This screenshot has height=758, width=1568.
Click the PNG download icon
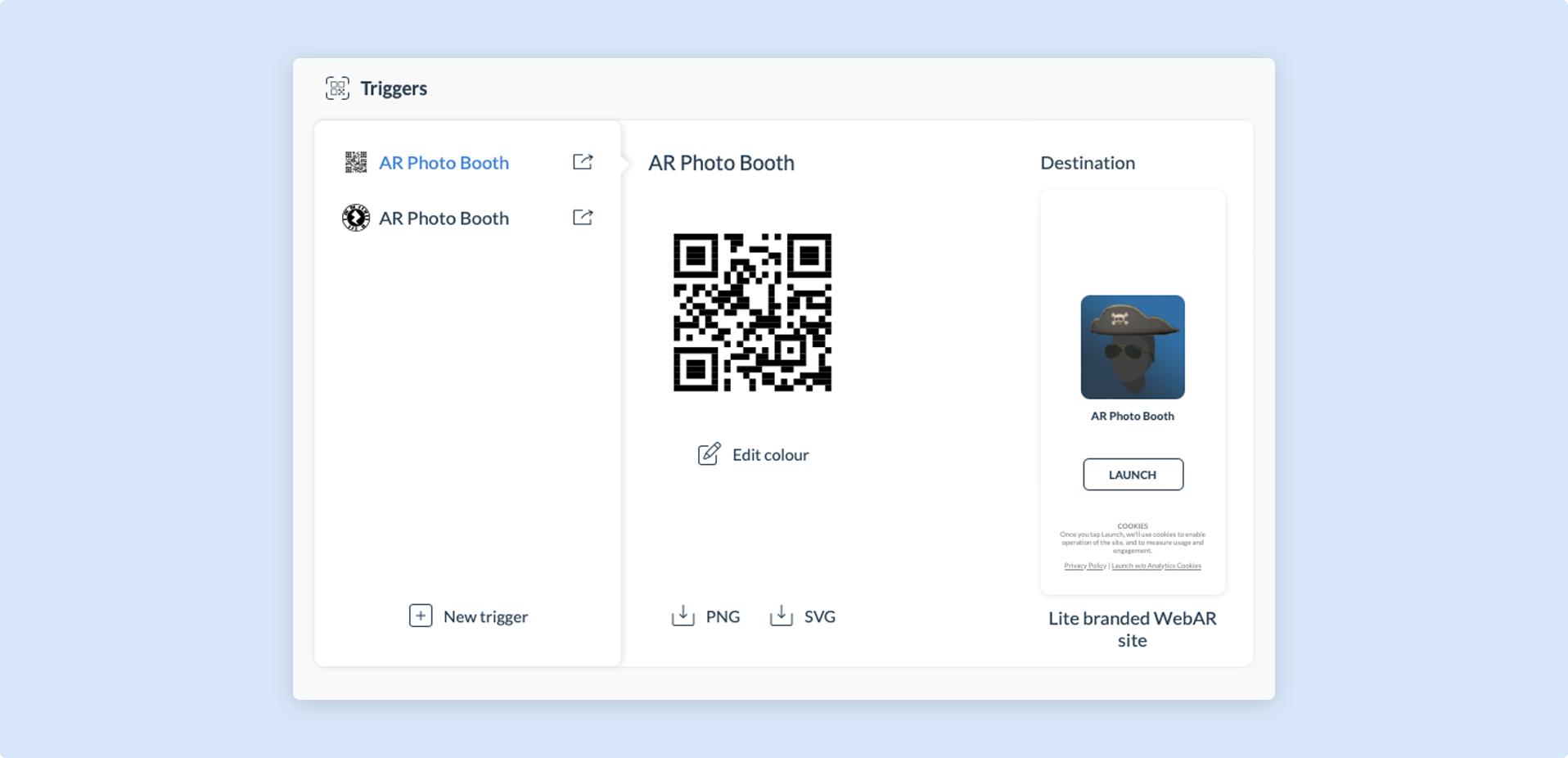[683, 616]
